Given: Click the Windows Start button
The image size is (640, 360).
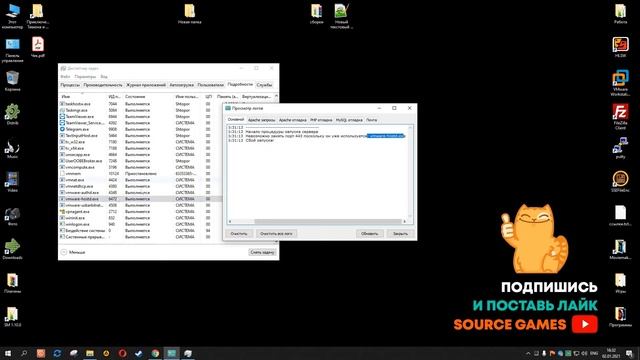Looking at the screenshot, I should click(7, 353).
